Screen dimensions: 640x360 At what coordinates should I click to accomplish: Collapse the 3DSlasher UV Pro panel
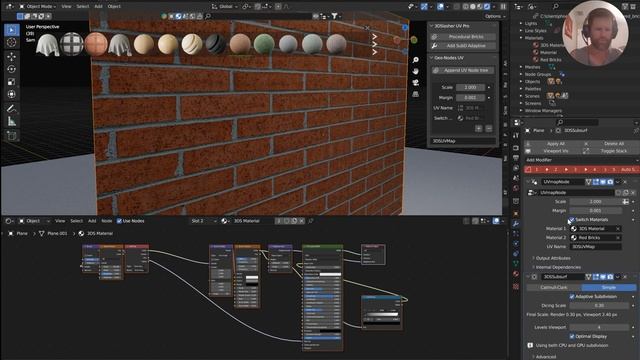432,26
